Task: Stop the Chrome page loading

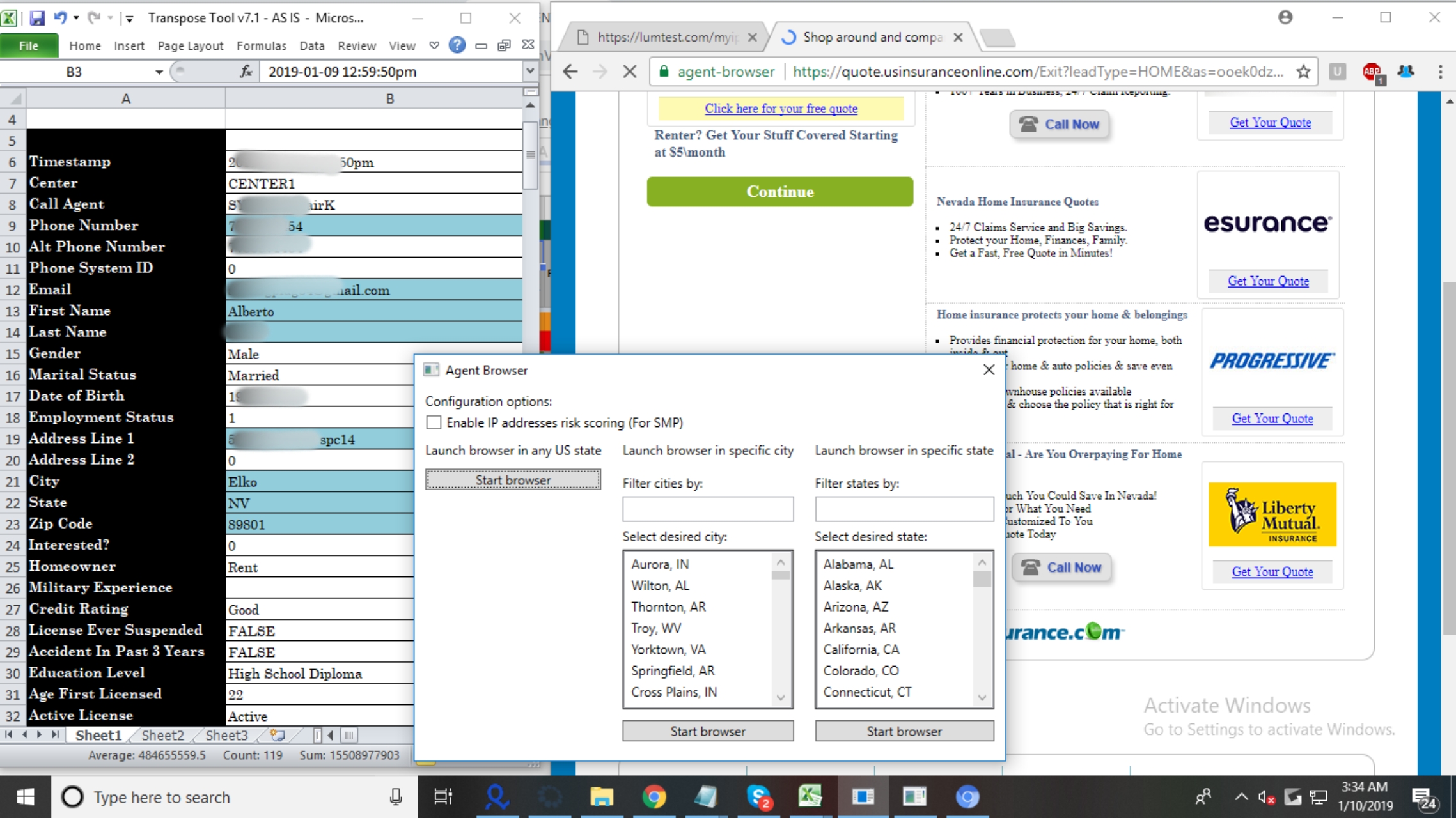Action: click(630, 72)
